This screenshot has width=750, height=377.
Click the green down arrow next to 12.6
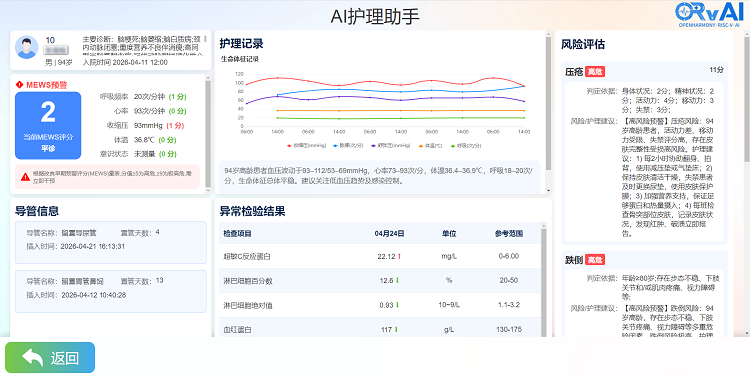point(397,281)
